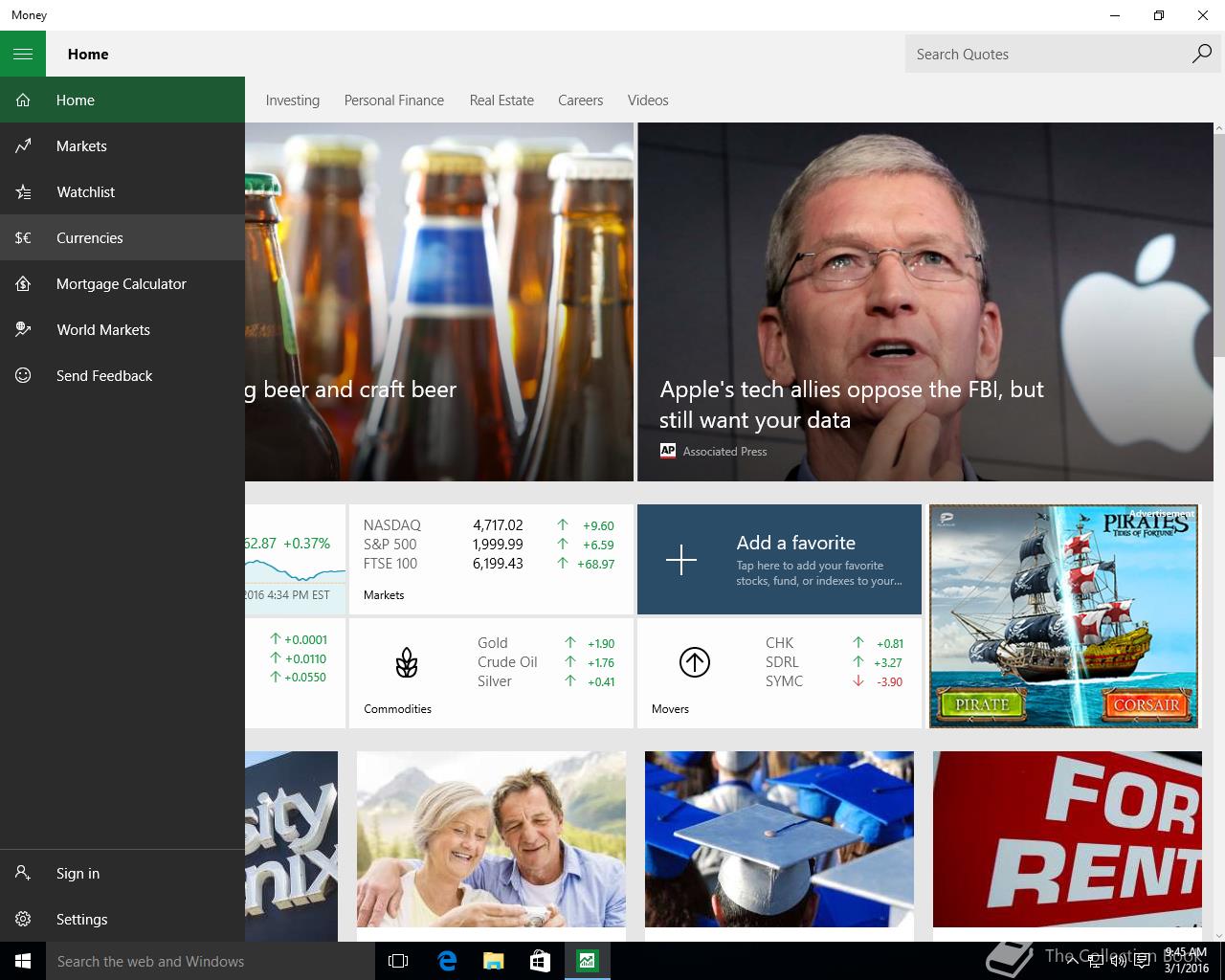The height and width of the screenshot is (980, 1225).
Task: Open the Videos tab
Action: [648, 100]
